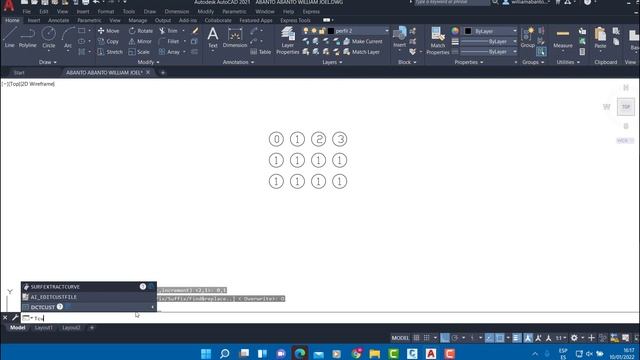Image resolution: width=640 pixels, height=360 pixels.
Task: Switch to the Layout1 tab
Action: tap(44, 328)
